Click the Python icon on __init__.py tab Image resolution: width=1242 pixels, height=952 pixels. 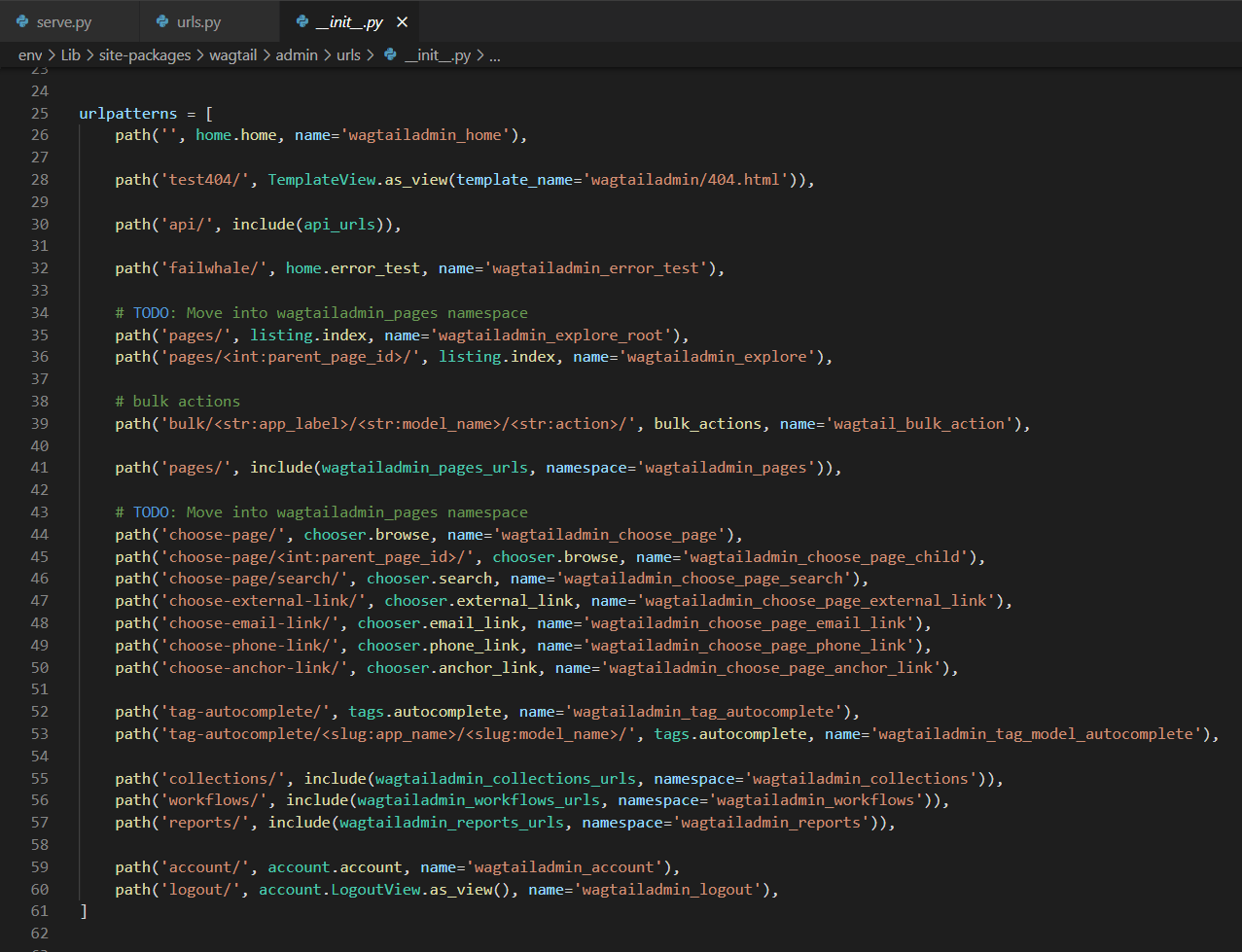point(302,21)
